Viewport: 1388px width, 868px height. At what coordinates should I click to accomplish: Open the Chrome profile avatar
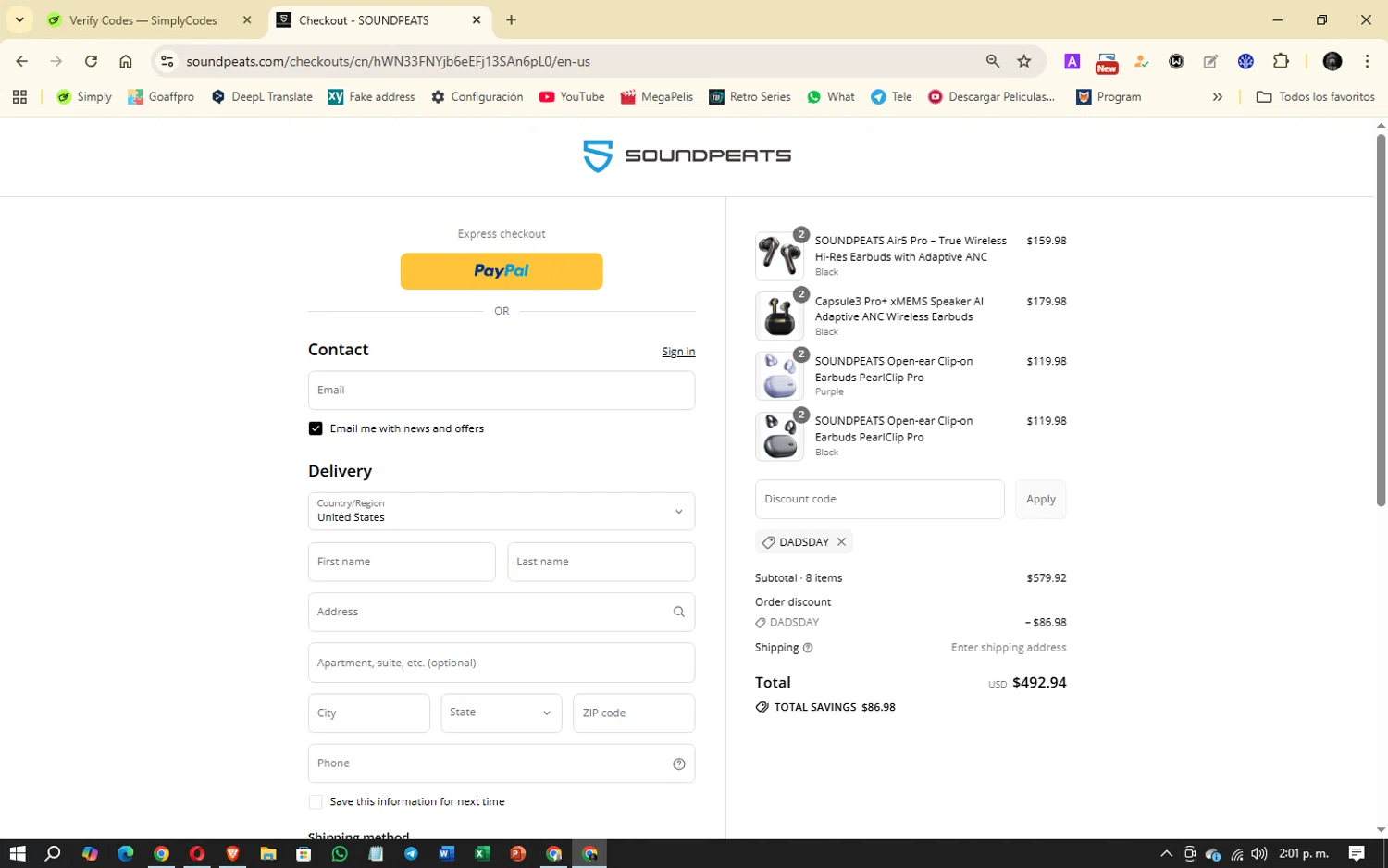(x=1332, y=61)
